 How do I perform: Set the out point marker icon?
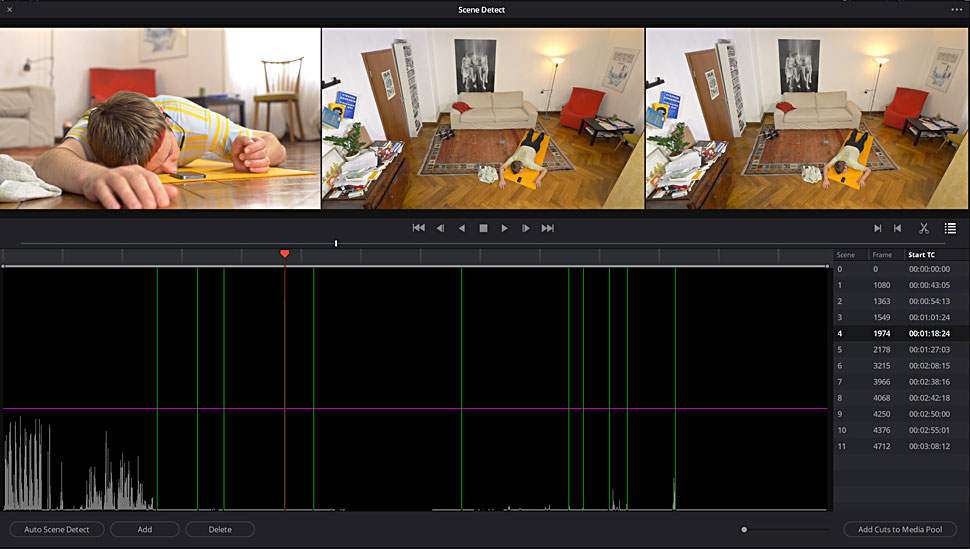coord(898,228)
